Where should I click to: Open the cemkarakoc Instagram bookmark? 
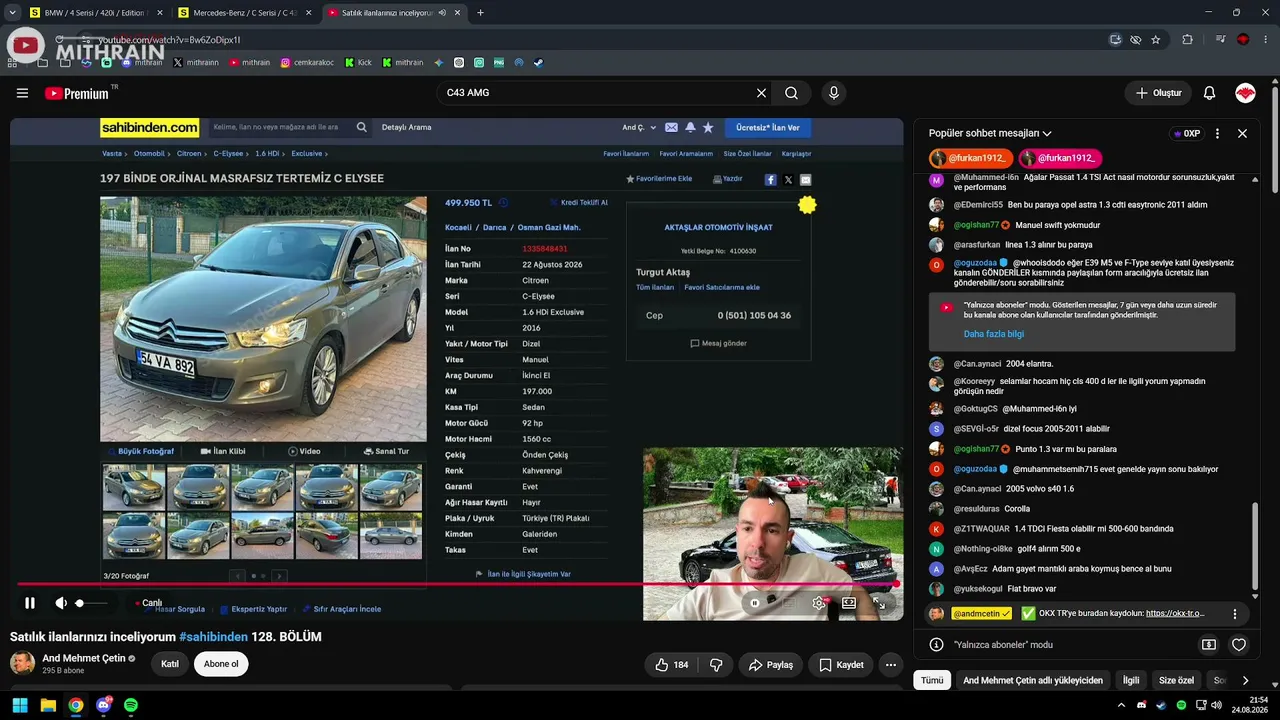tap(307, 62)
